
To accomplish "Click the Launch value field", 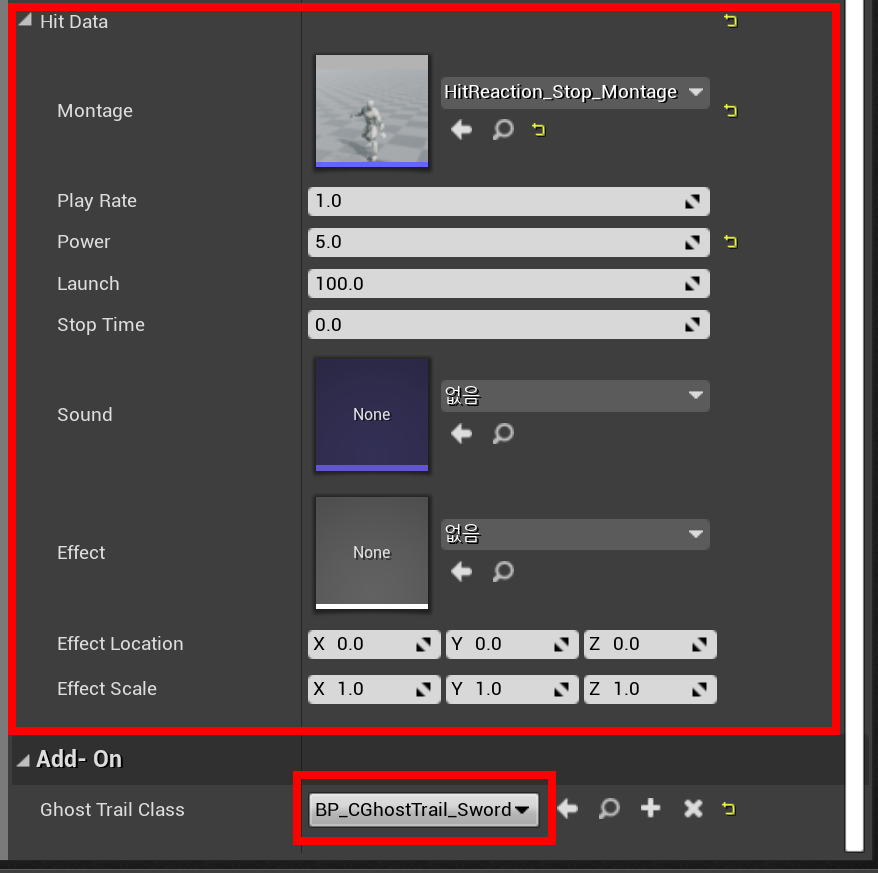I will point(508,284).
